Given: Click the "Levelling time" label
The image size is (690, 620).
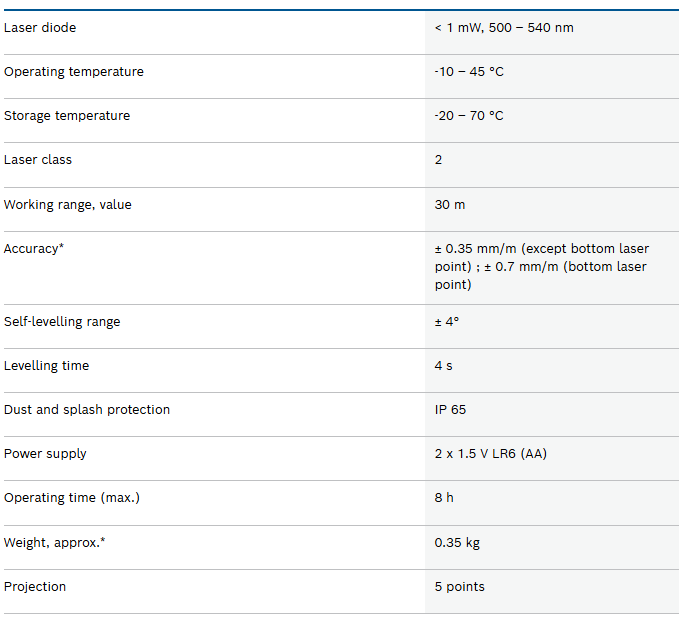Looking at the screenshot, I should (46, 366).
